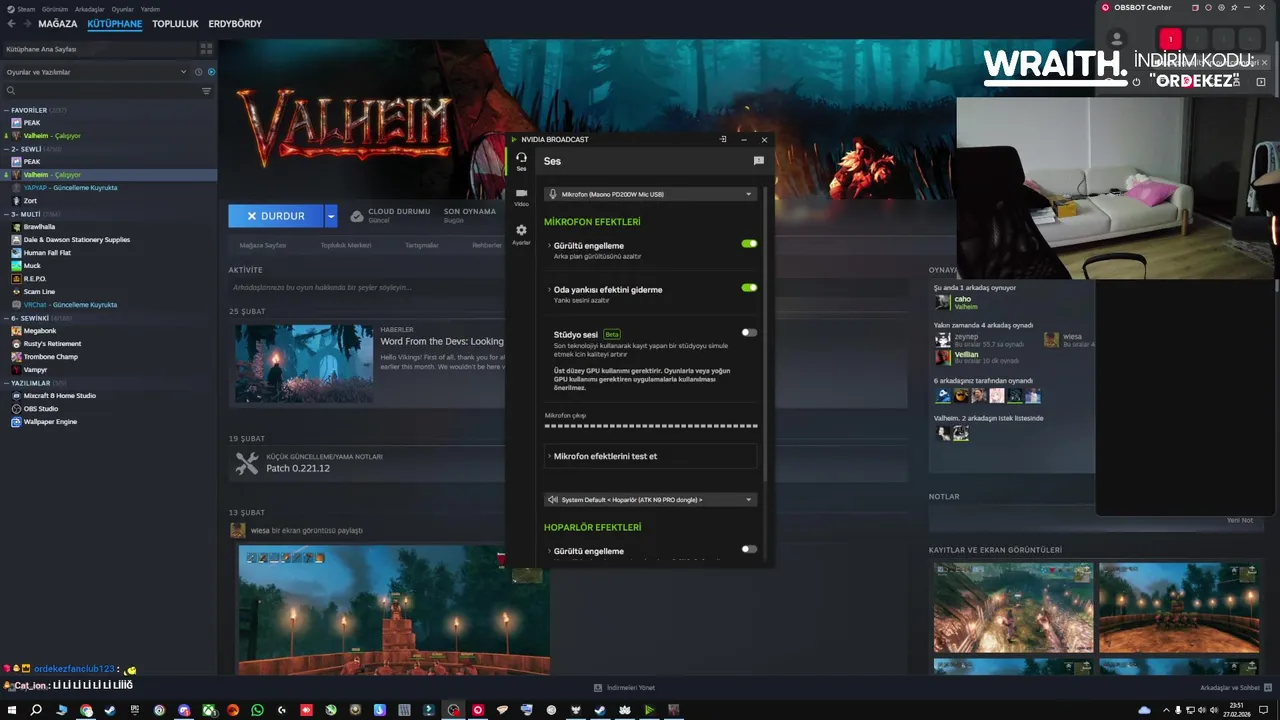
Task: Enable speaker Gürültü engelleme effect
Action: 749,549
